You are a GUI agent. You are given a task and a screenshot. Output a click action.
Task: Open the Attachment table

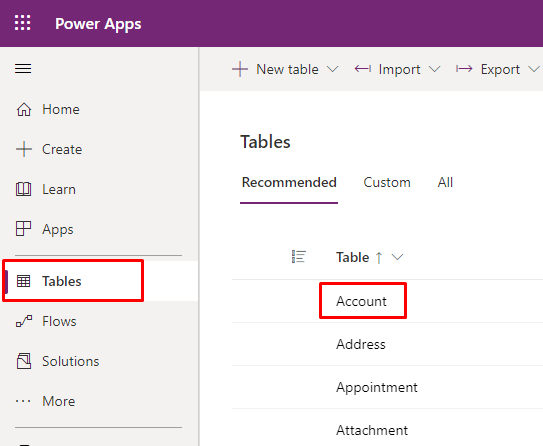pos(372,430)
